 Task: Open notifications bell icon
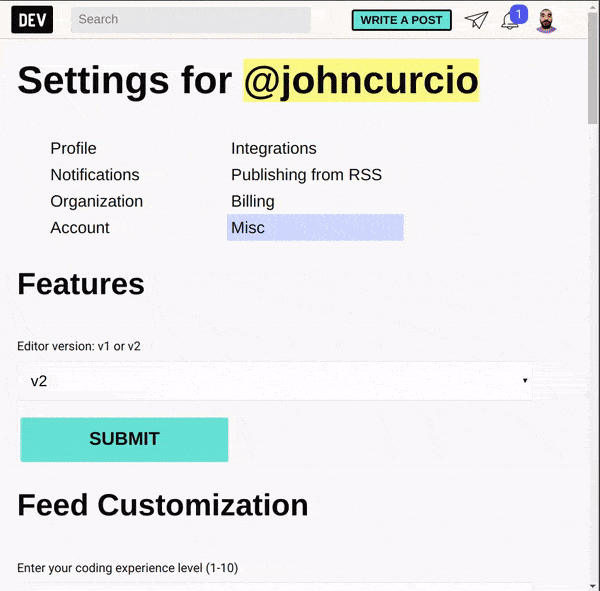point(510,20)
